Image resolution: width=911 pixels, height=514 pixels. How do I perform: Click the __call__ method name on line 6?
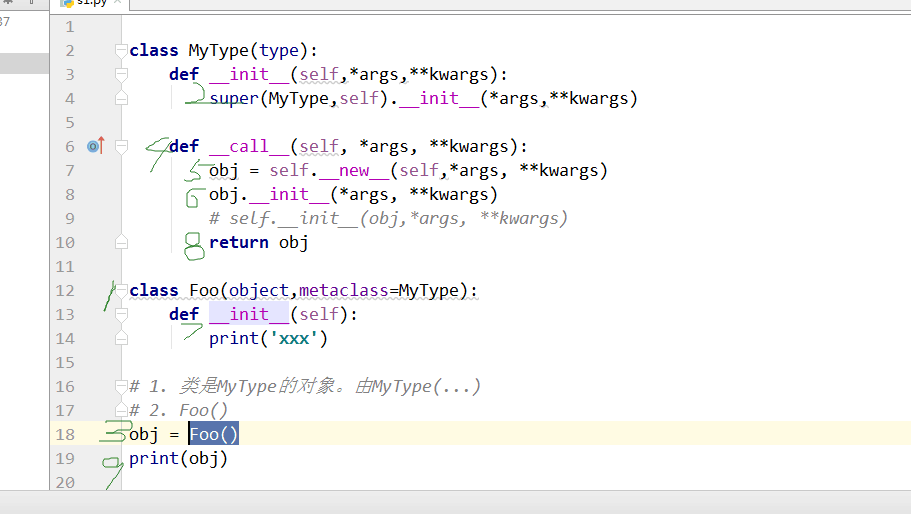point(249,146)
